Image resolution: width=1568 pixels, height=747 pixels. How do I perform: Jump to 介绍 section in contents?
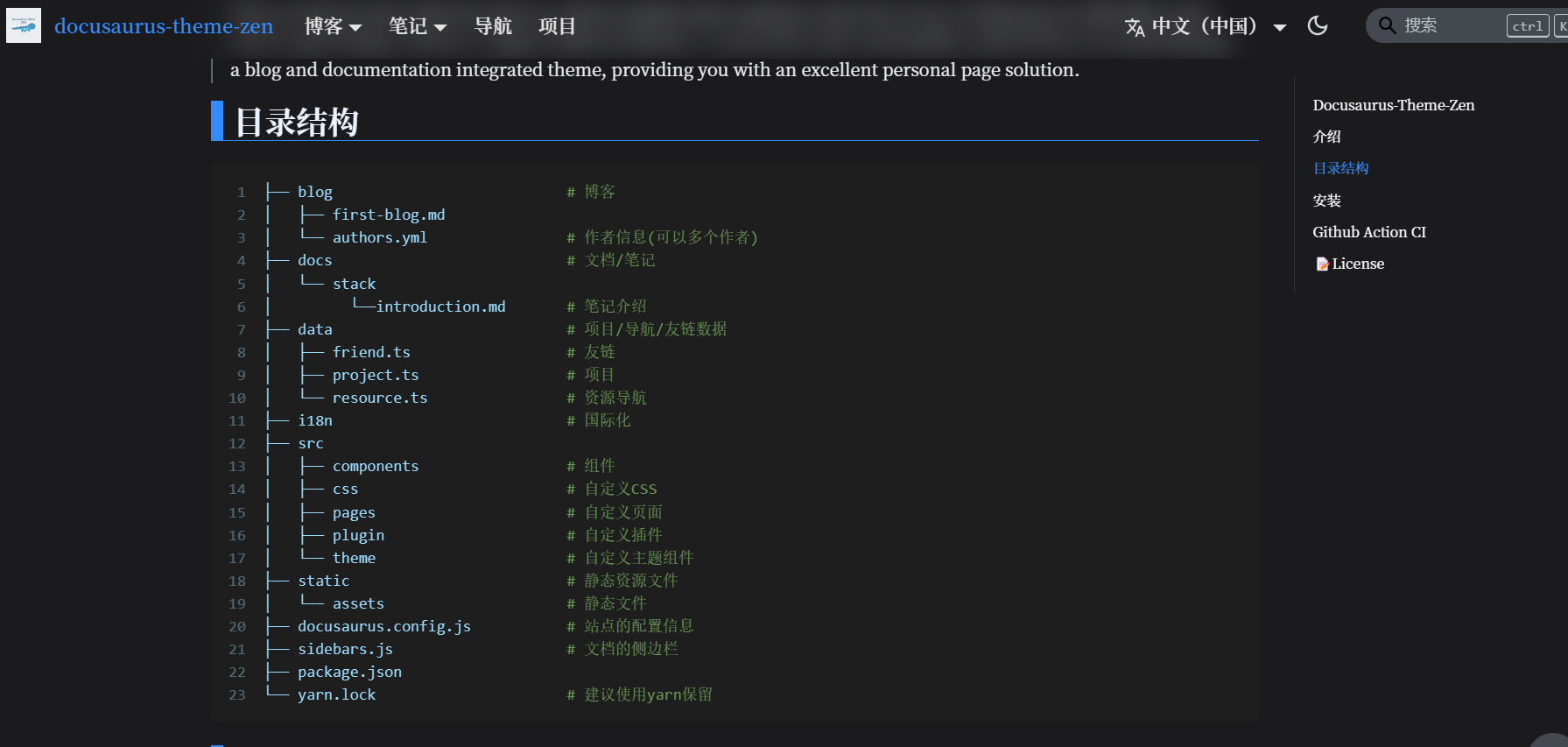pyautogui.click(x=1326, y=137)
